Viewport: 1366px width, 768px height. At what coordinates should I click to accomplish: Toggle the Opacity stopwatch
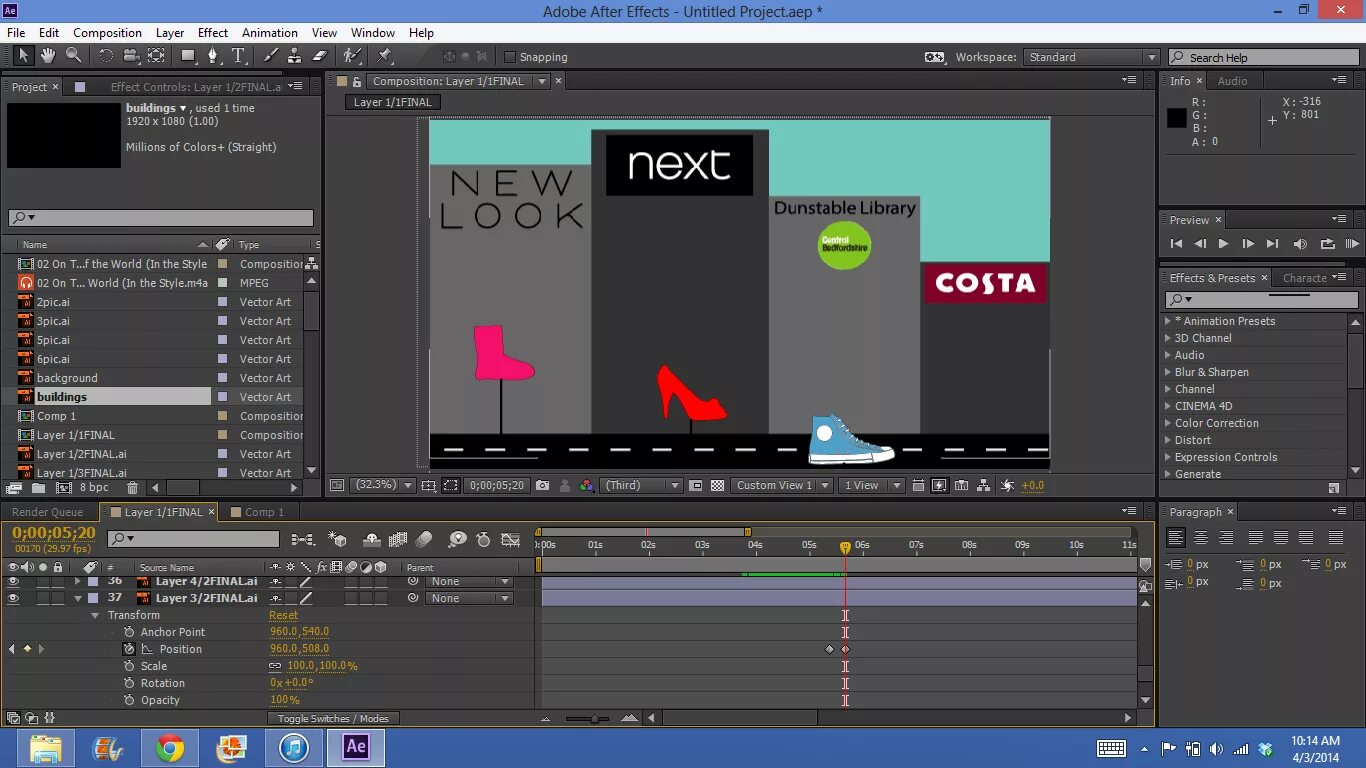(129, 700)
